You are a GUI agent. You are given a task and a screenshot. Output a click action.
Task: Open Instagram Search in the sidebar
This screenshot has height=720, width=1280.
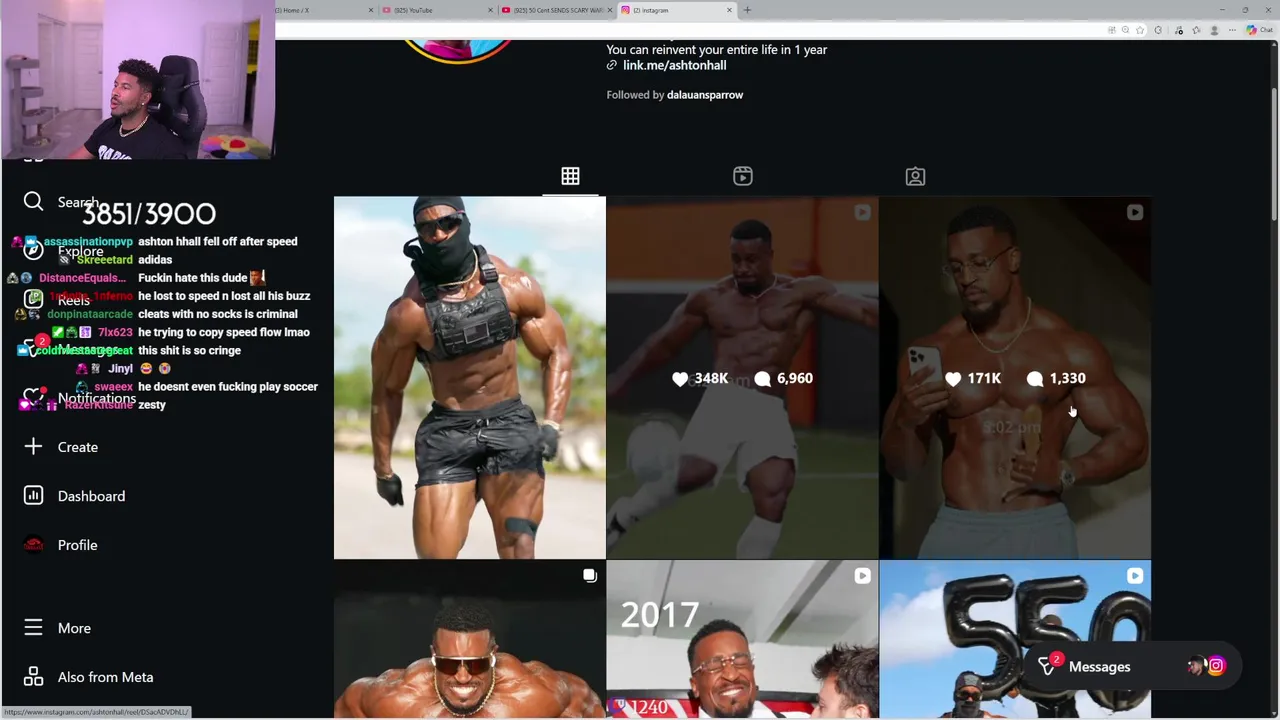60,202
